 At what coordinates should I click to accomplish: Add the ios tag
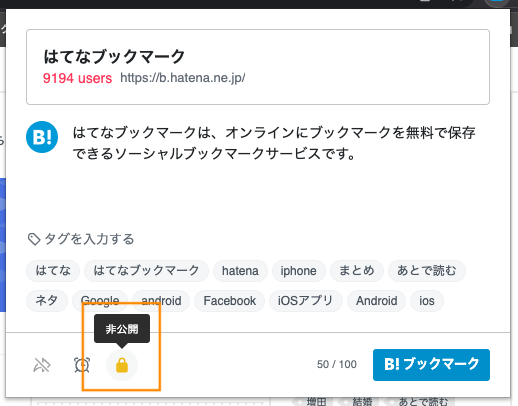(x=427, y=301)
